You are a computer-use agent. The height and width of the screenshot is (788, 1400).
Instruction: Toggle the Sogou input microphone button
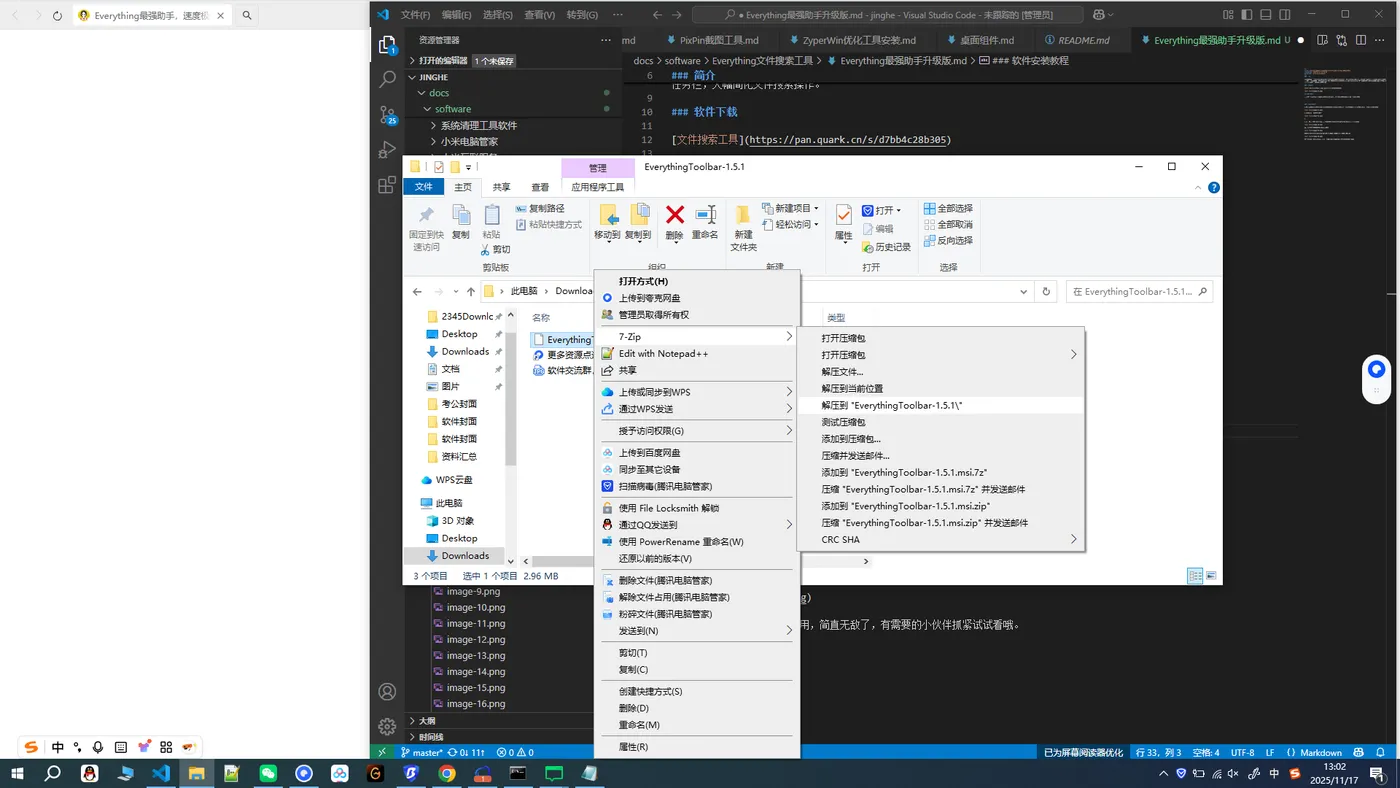(x=98, y=747)
